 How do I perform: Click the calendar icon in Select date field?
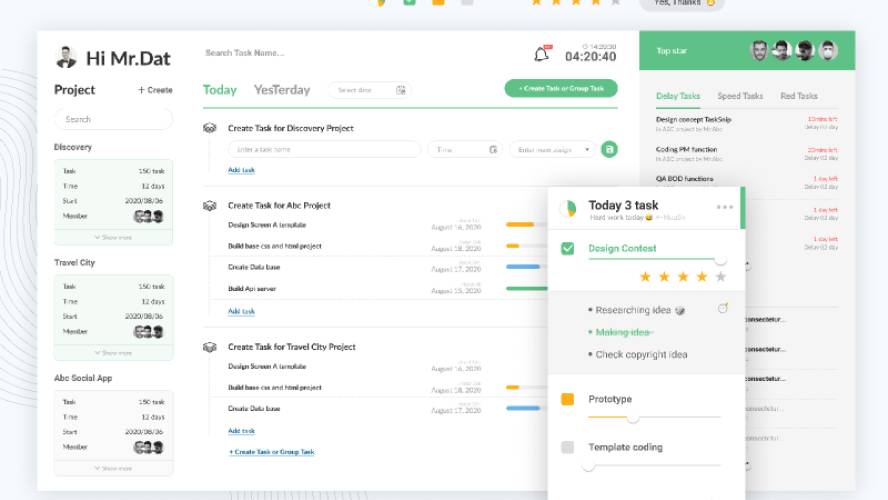pyautogui.click(x=401, y=90)
